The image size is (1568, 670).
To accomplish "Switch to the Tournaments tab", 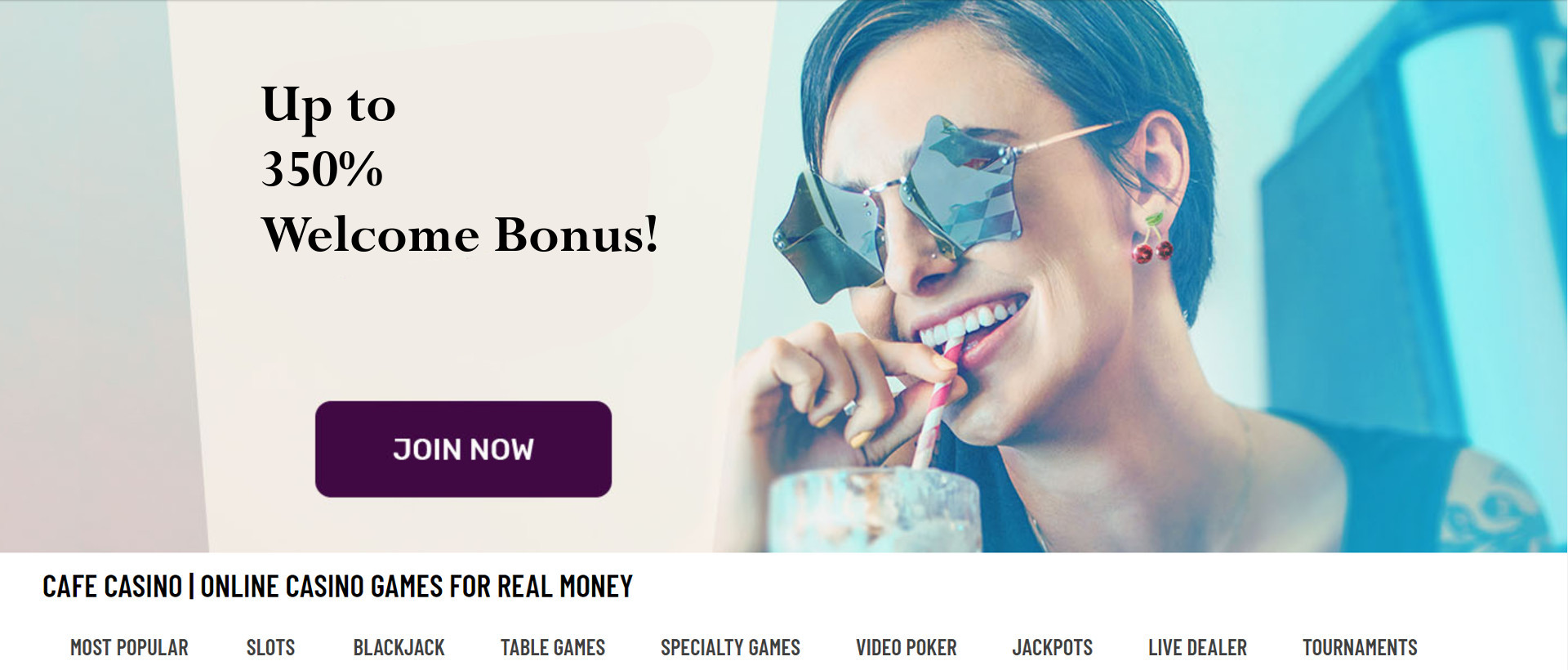I will point(1360,647).
